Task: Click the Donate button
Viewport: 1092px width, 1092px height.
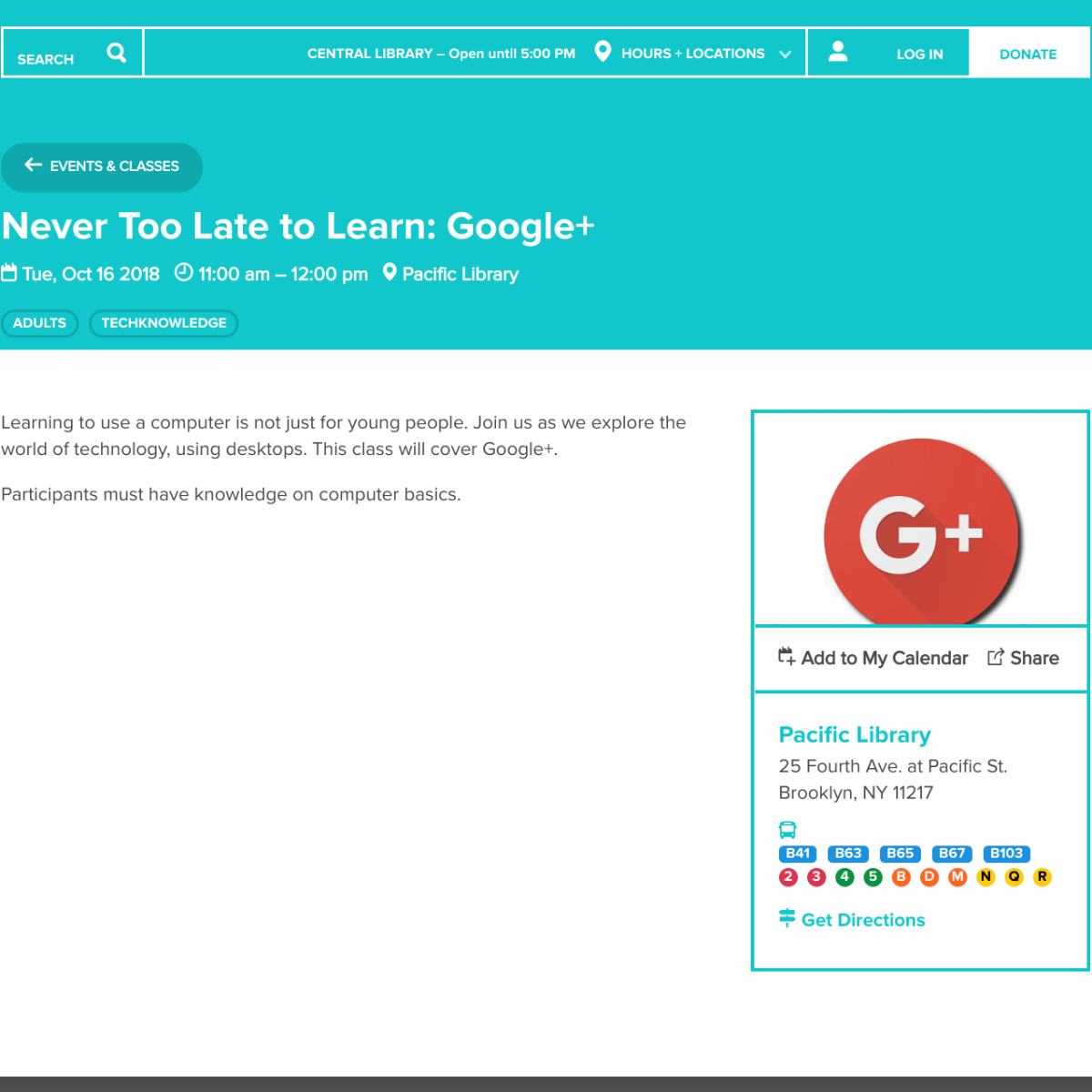Action: pyautogui.click(x=1028, y=54)
